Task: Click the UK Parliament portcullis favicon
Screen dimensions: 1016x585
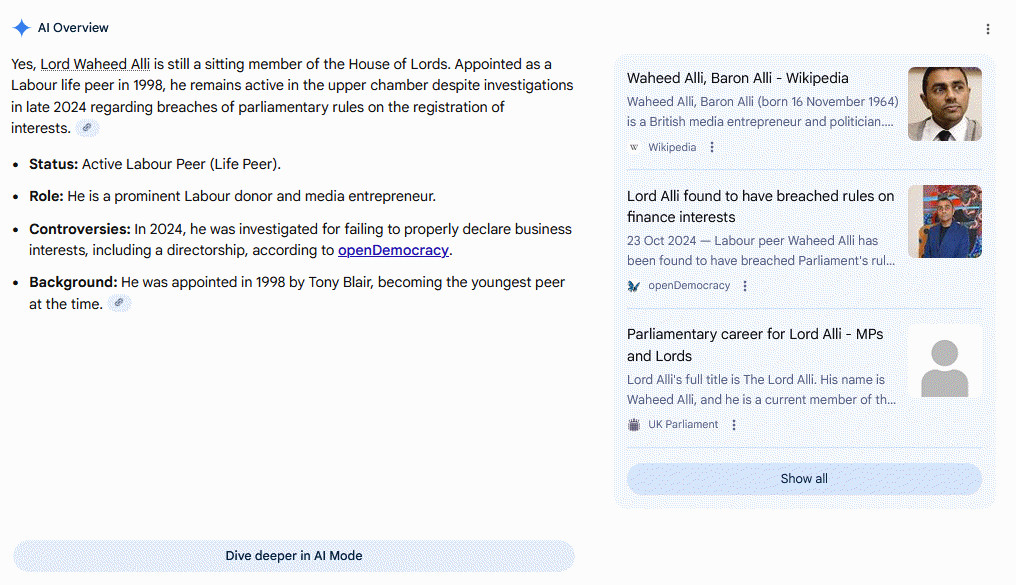Action: 634,425
